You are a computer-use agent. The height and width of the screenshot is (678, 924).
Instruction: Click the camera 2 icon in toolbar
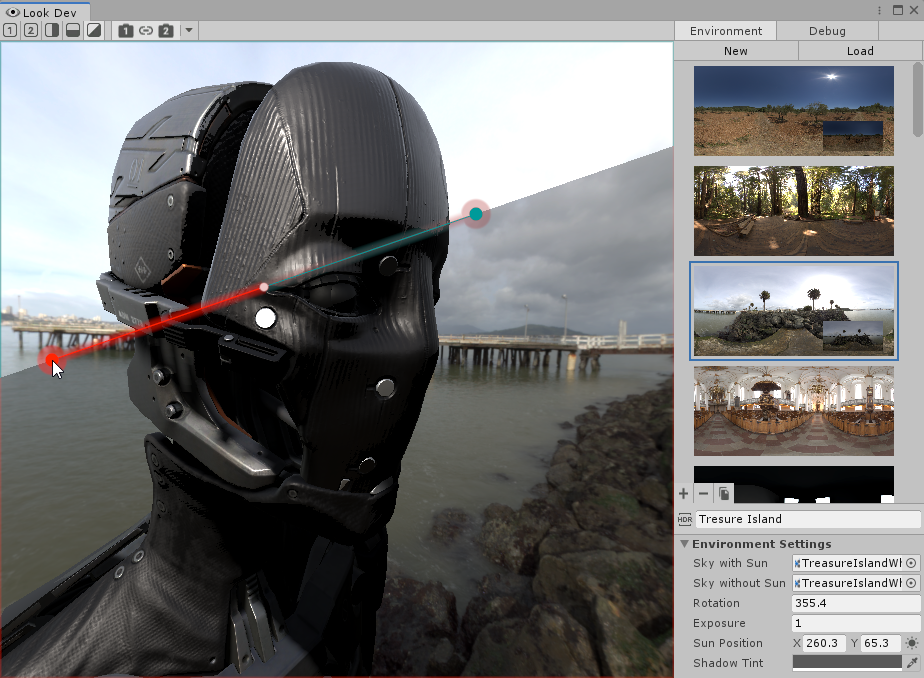tap(166, 30)
